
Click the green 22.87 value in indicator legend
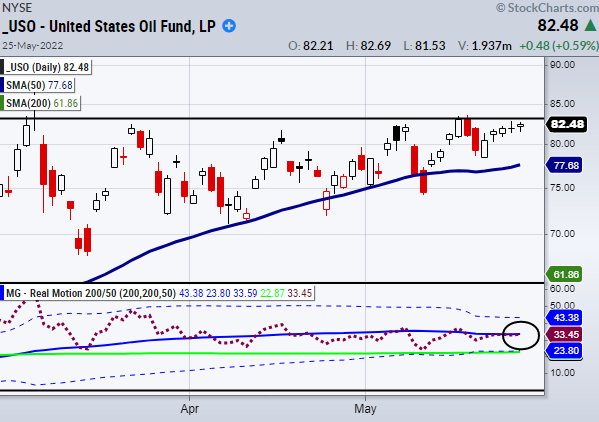click(272, 293)
